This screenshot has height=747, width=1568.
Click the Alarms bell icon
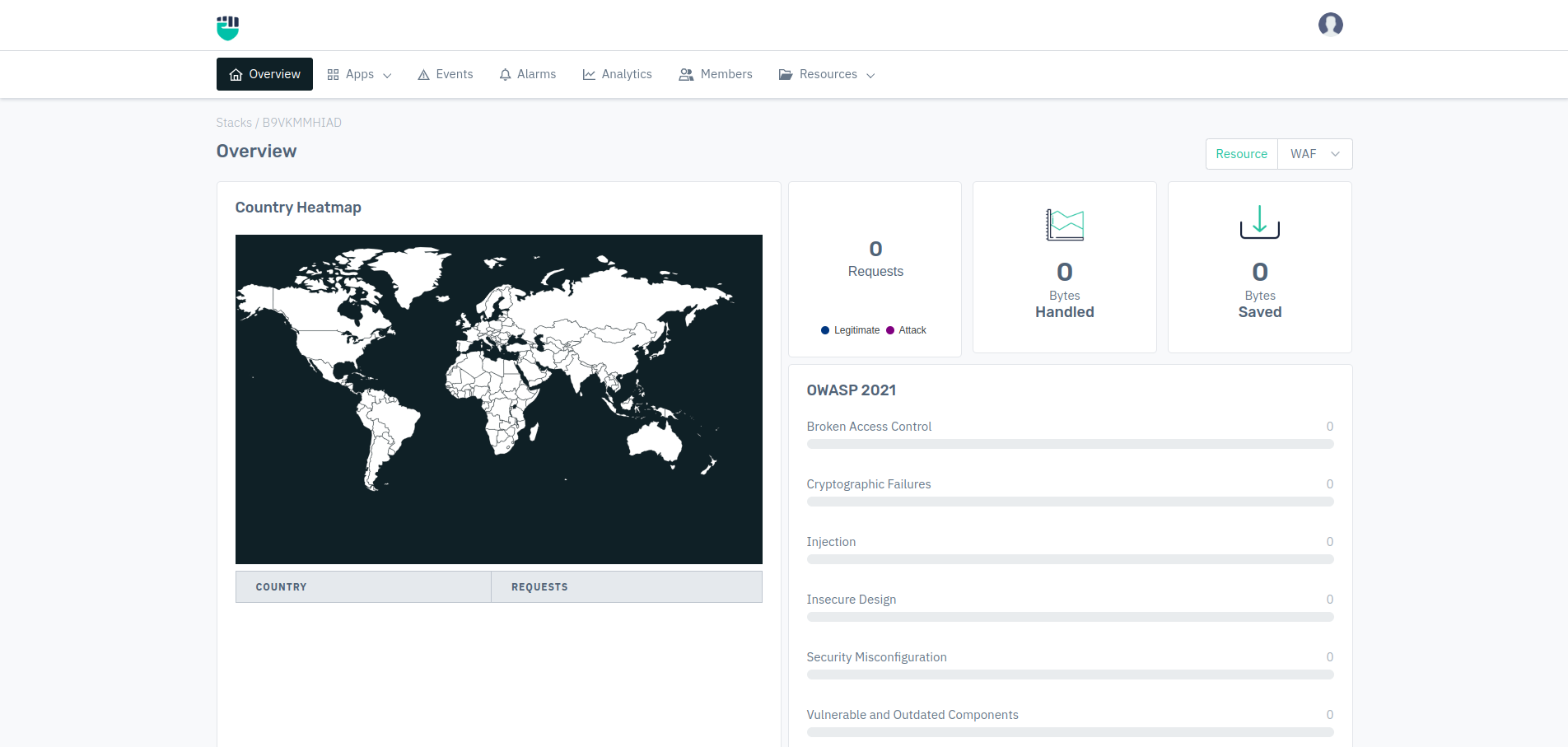(505, 75)
